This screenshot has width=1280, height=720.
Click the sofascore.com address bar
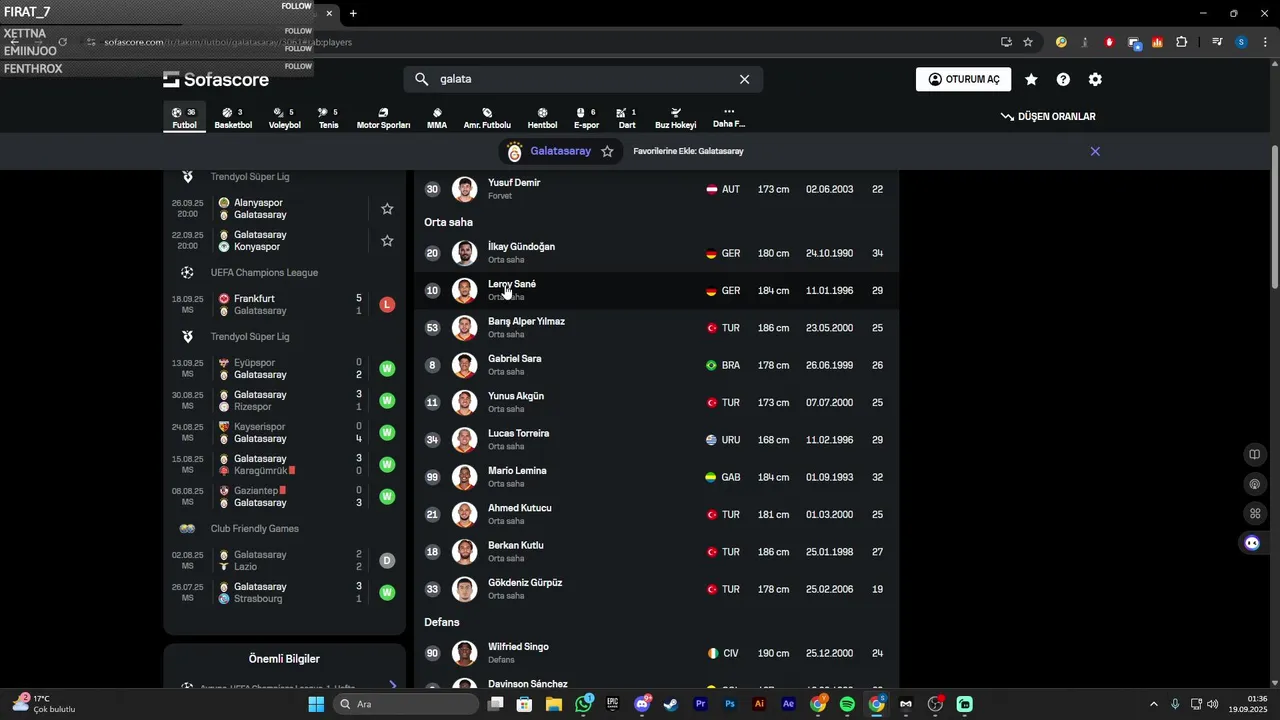tap(540, 42)
